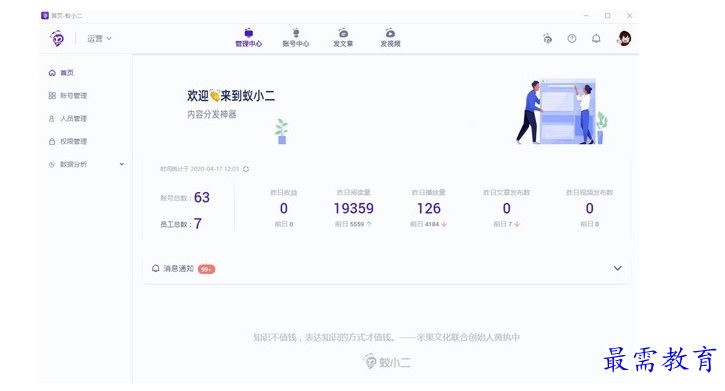The image size is (725, 391).
Task: Open the help question mark icon
Action: point(572,38)
